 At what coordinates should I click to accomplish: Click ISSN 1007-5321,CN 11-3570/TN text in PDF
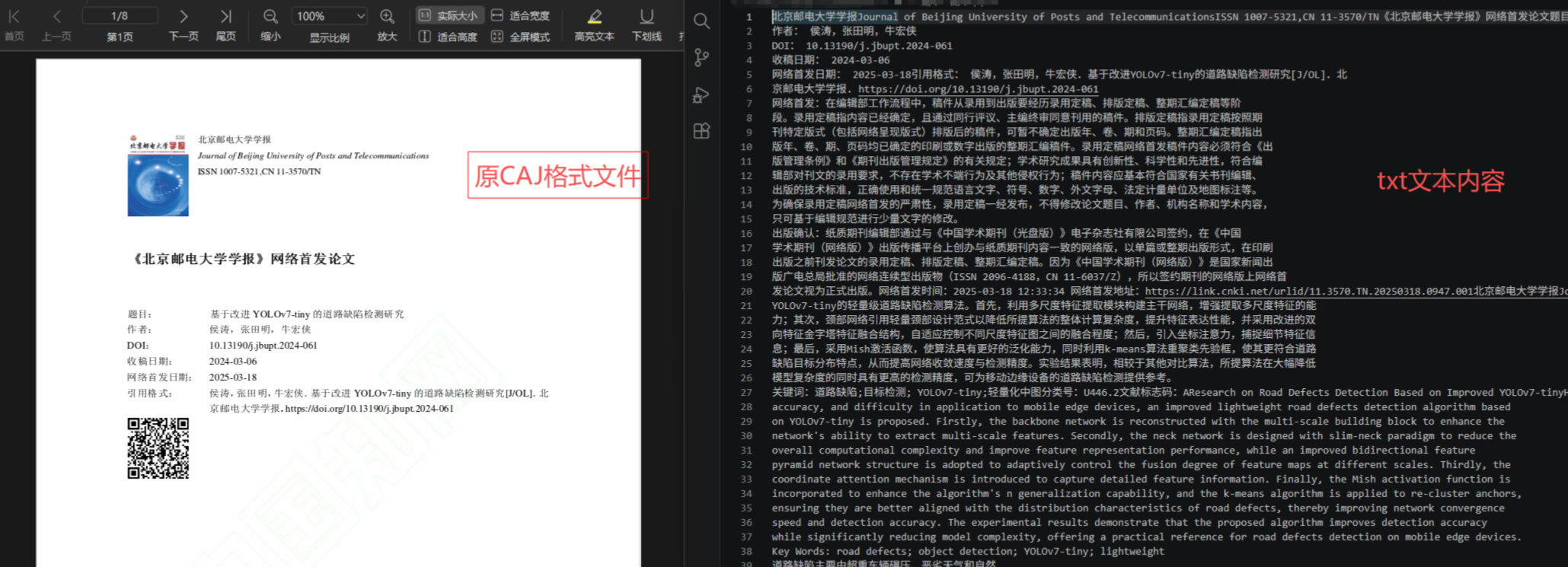(260, 171)
